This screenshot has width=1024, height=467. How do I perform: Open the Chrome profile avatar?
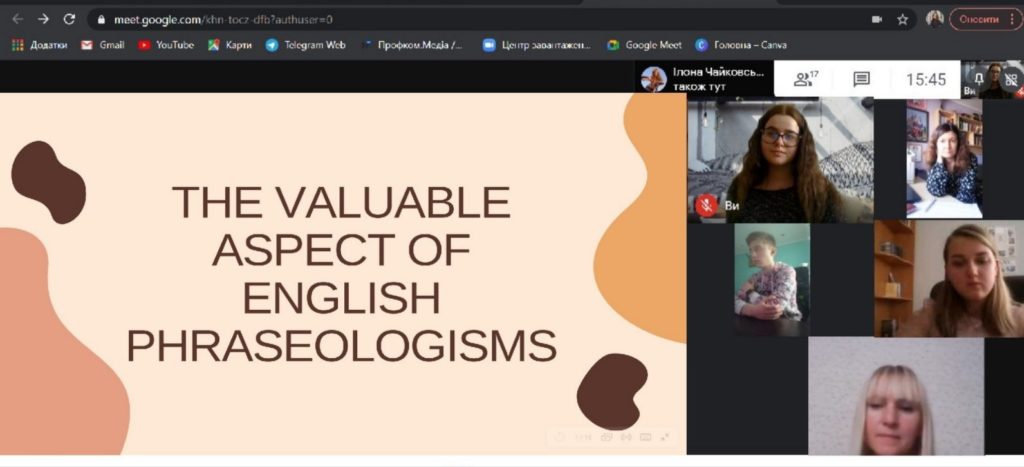coord(934,19)
